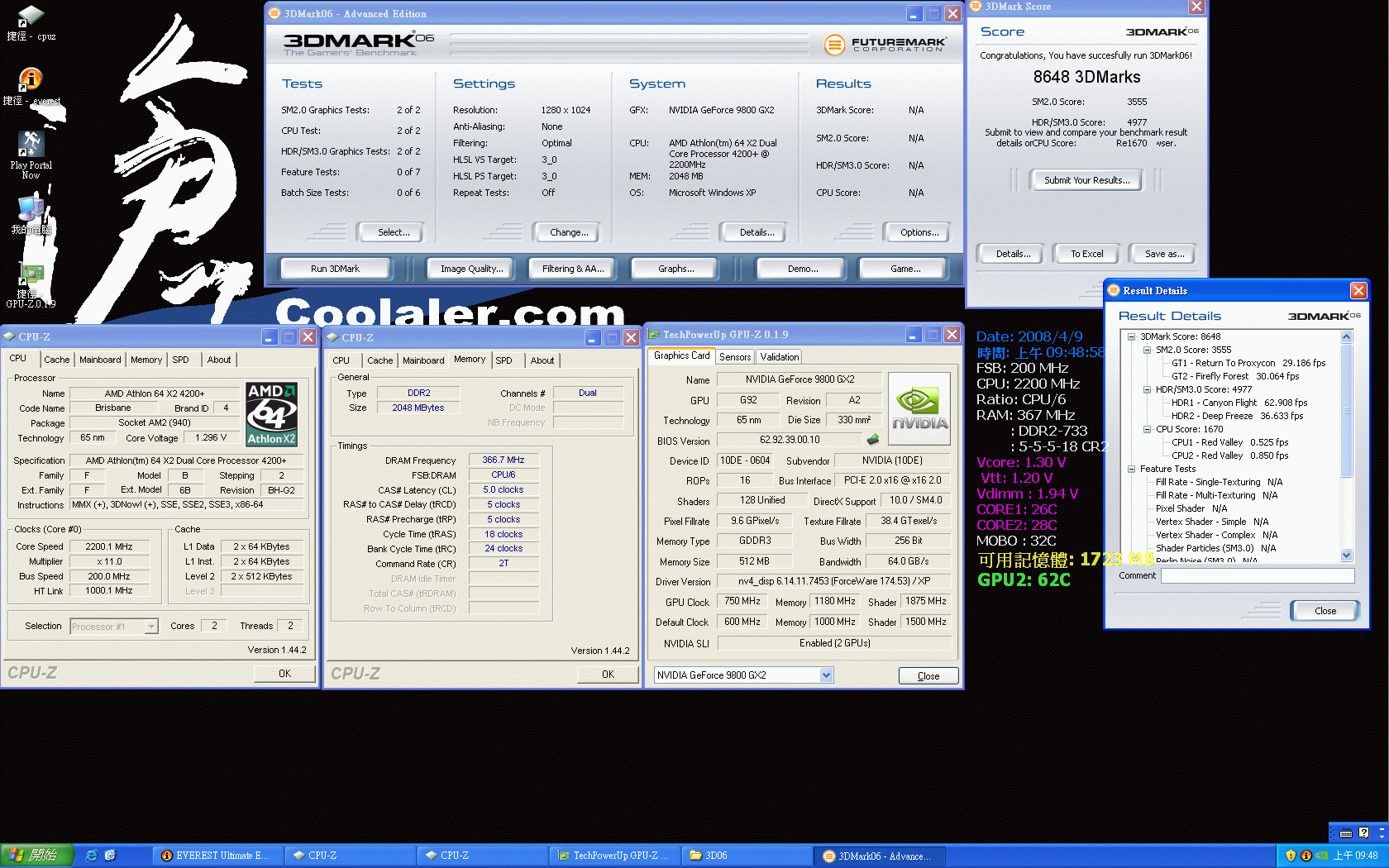The height and width of the screenshot is (868, 1389).
Task: Collapse 3DMark Score: 8648 tree node
Action: click(x=1132, y=336)
